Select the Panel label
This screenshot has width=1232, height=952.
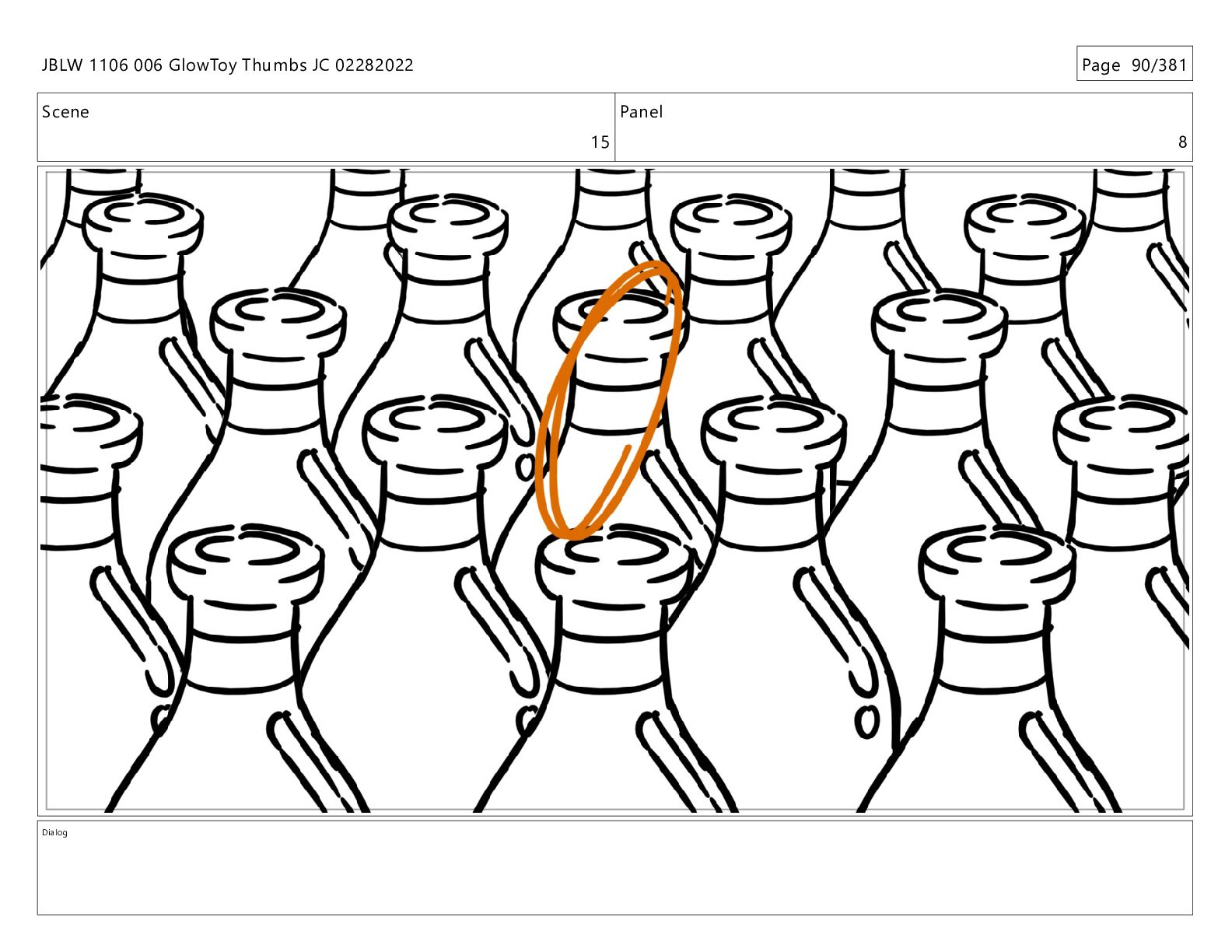point(641,112)
